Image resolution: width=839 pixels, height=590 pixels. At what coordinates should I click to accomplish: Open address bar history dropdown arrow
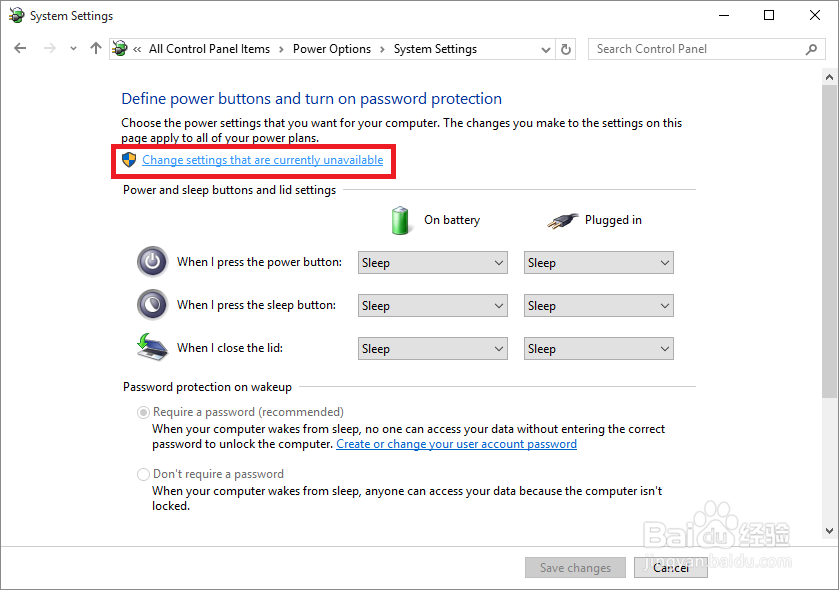545,49
